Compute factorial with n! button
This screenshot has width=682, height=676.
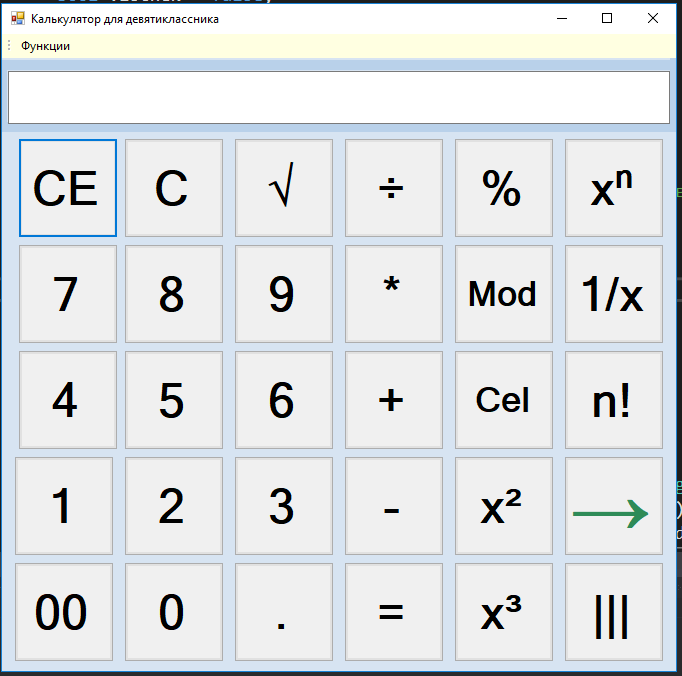coord(614,400)
